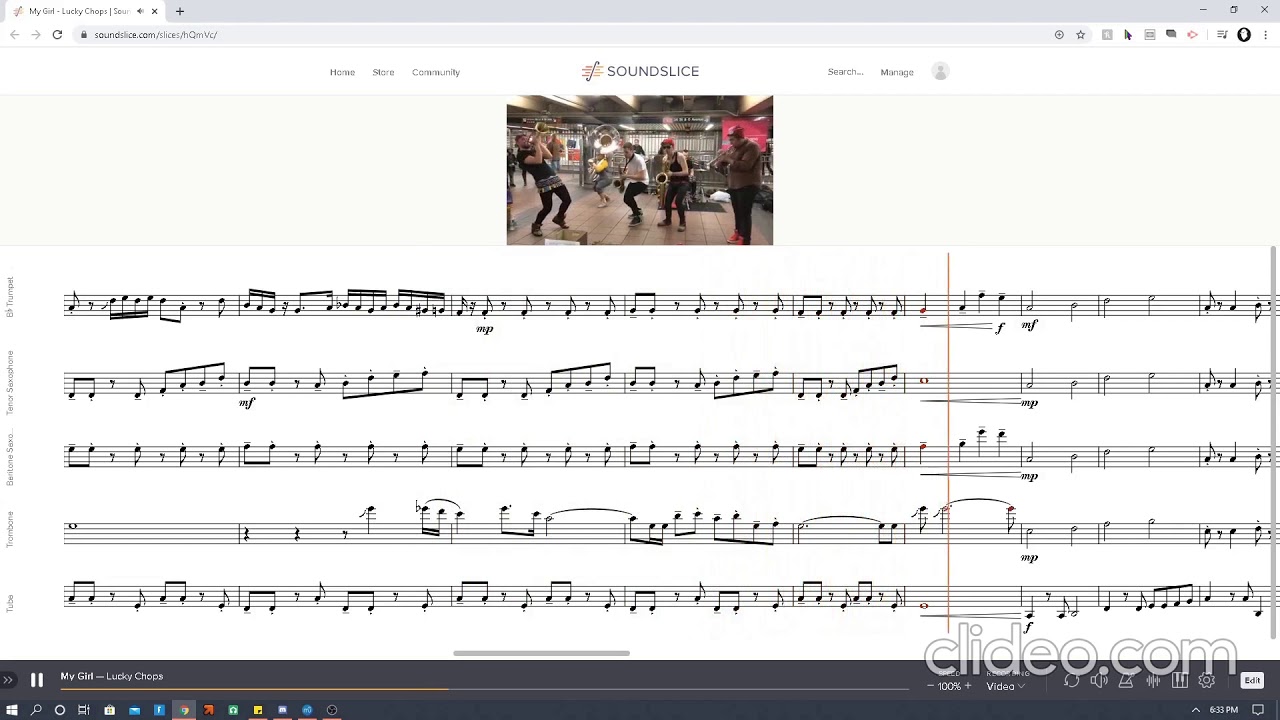This screenshot has height=720, width=1280.
Task: Click the Lucky Chops video thumbnail
Action: [x=639, y=170]
